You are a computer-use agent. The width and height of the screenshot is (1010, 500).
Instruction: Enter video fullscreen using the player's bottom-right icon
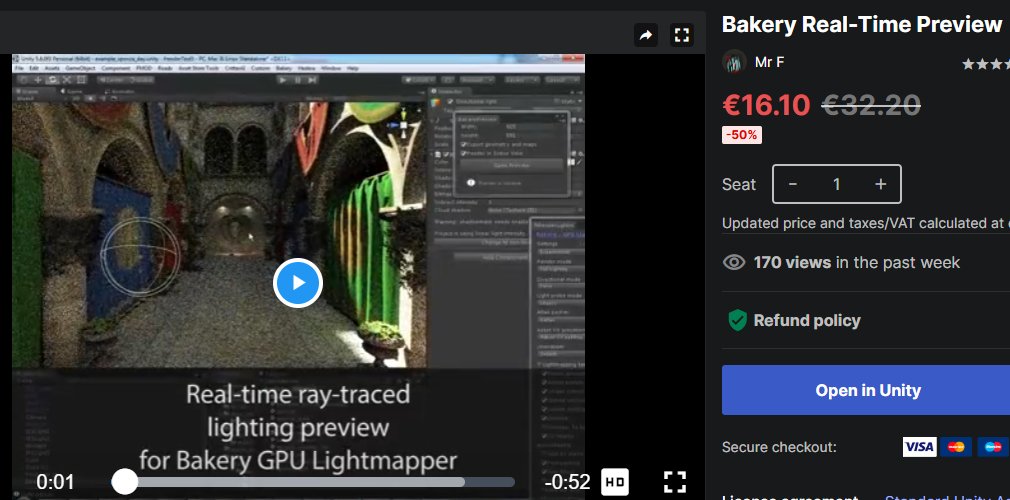[674, 482]
